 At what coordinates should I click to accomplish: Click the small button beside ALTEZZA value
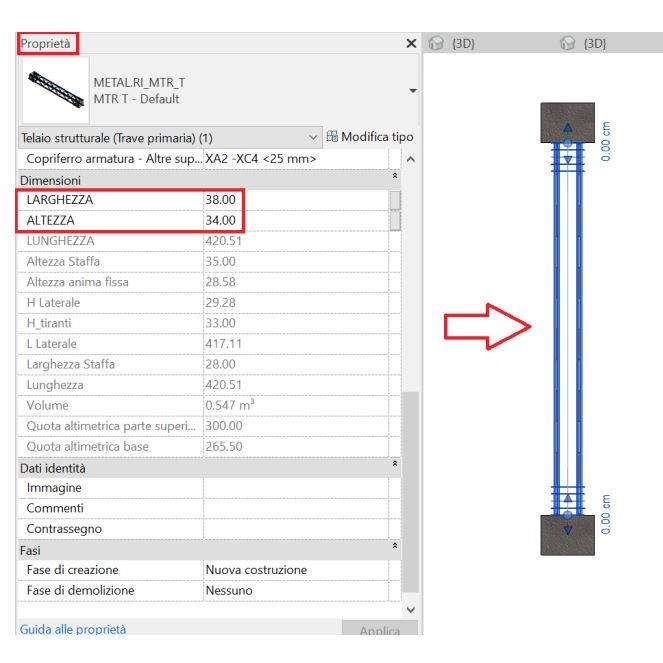click(394, 220)
